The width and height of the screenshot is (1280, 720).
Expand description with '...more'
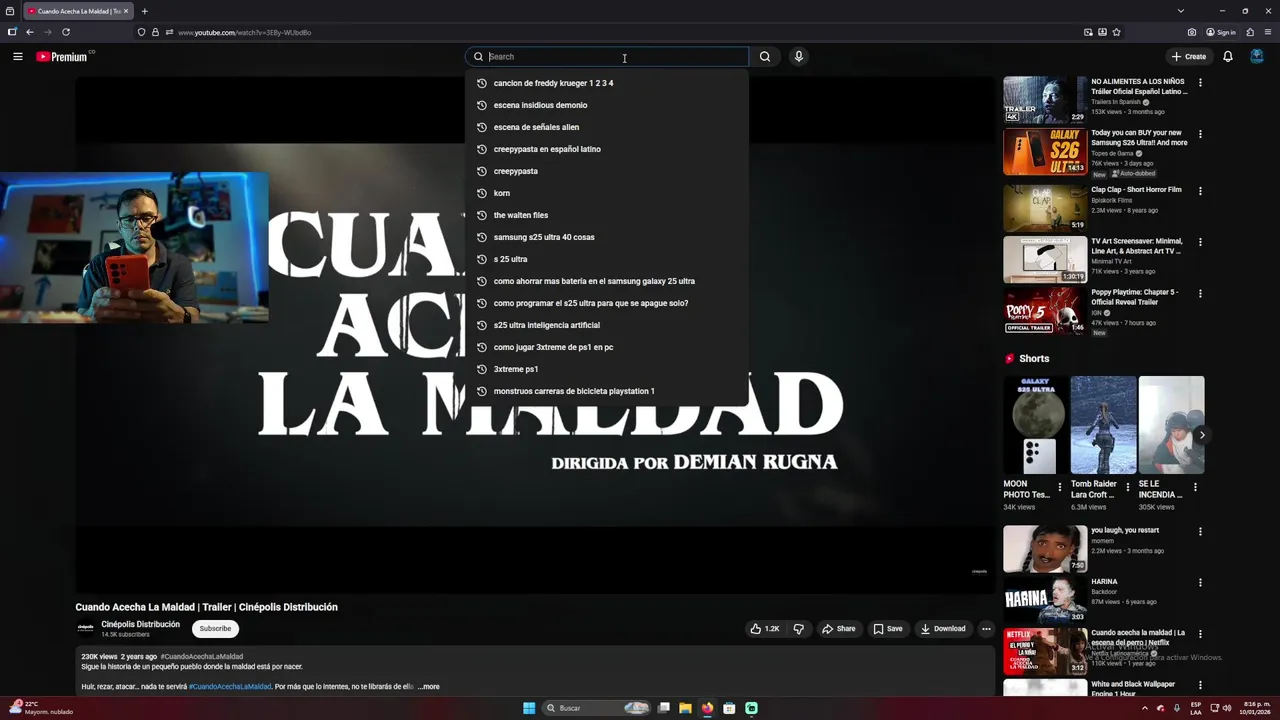pos(428,687)
